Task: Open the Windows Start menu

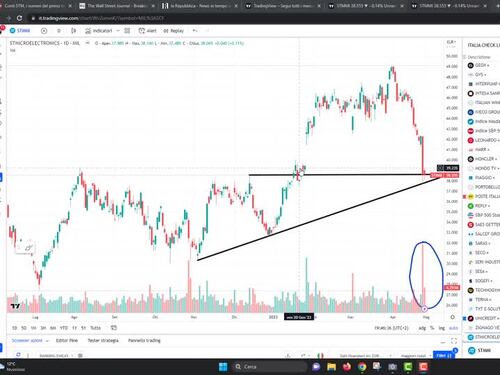Action: pyautogui.click(x=223, y=367)
